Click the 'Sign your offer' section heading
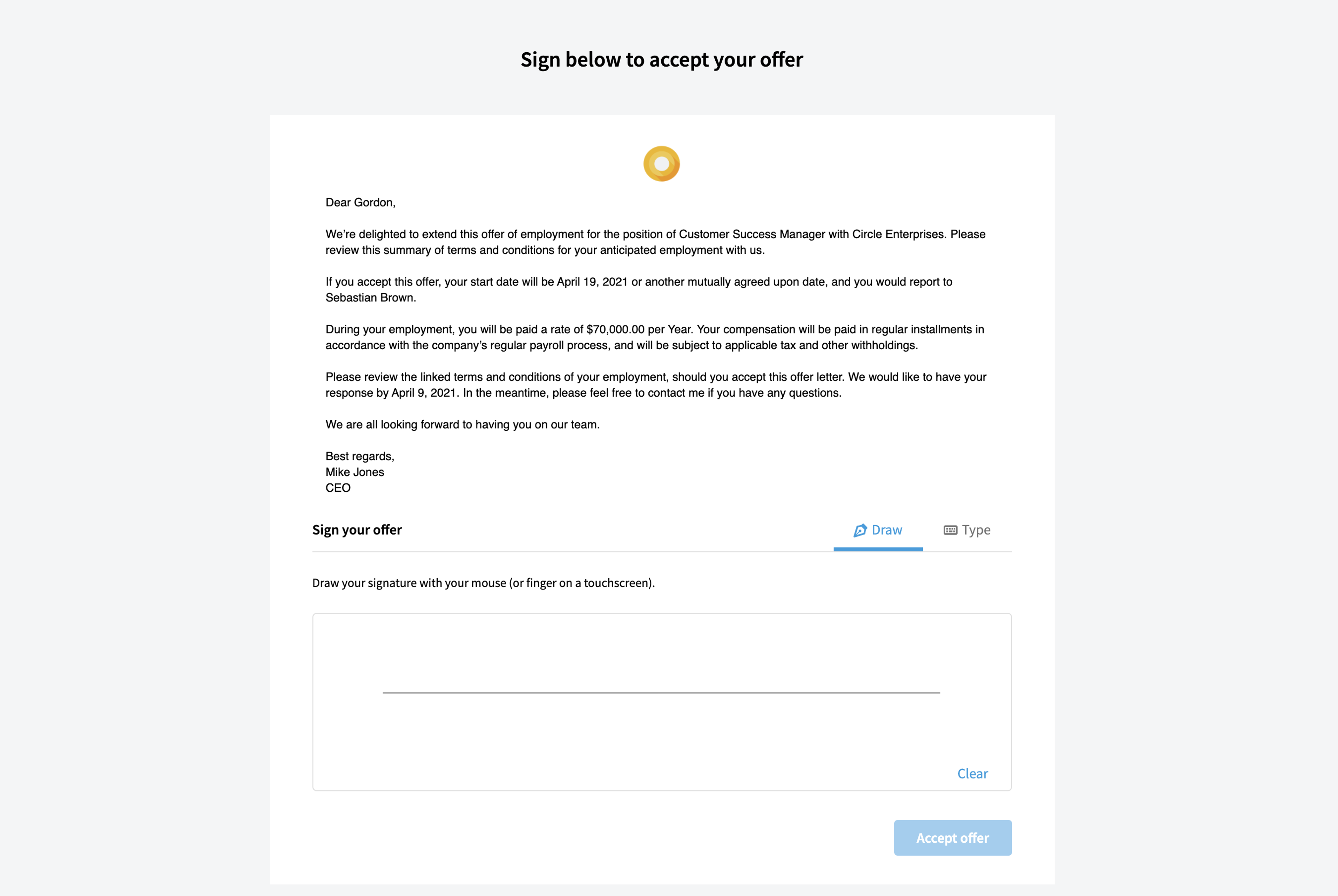The height and width of the screenshot is (896, 1338). tap(357, 530)
